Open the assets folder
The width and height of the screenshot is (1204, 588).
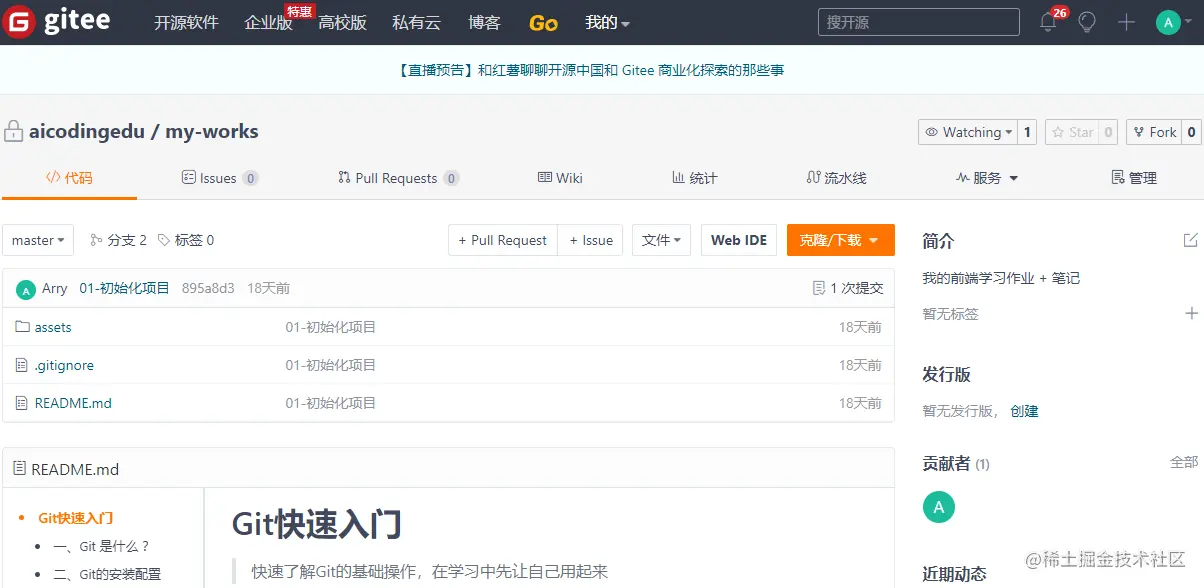(x=53, y=327)
